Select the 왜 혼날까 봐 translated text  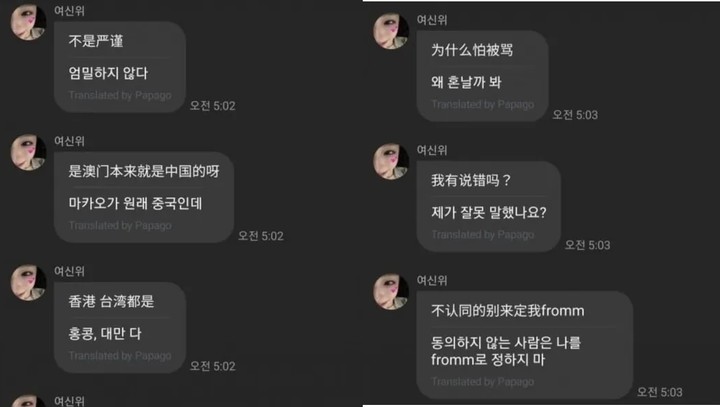(x=466, y=82)
